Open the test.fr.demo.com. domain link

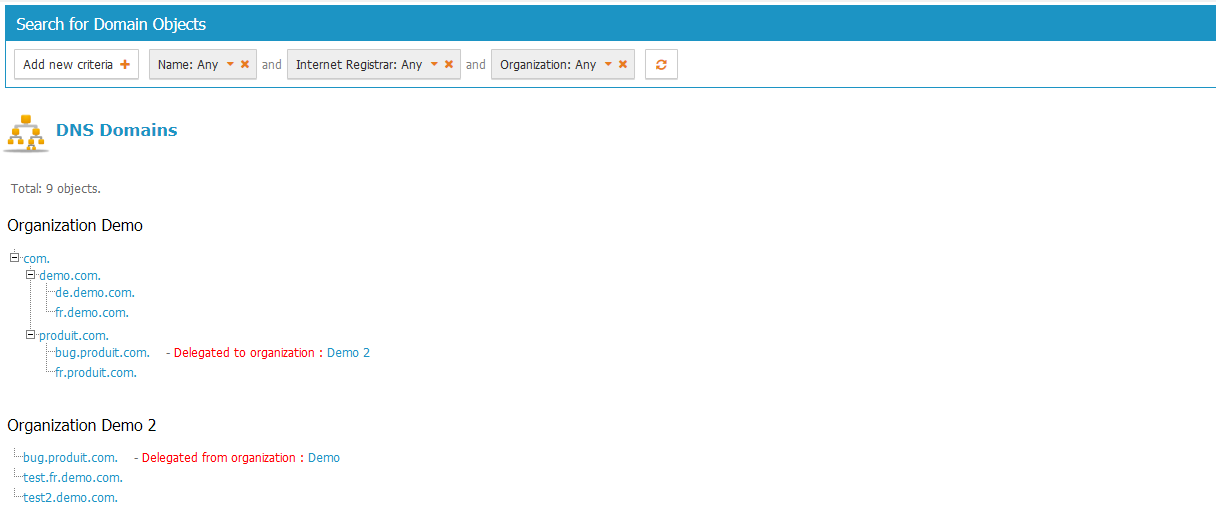(x=73, y=478)
